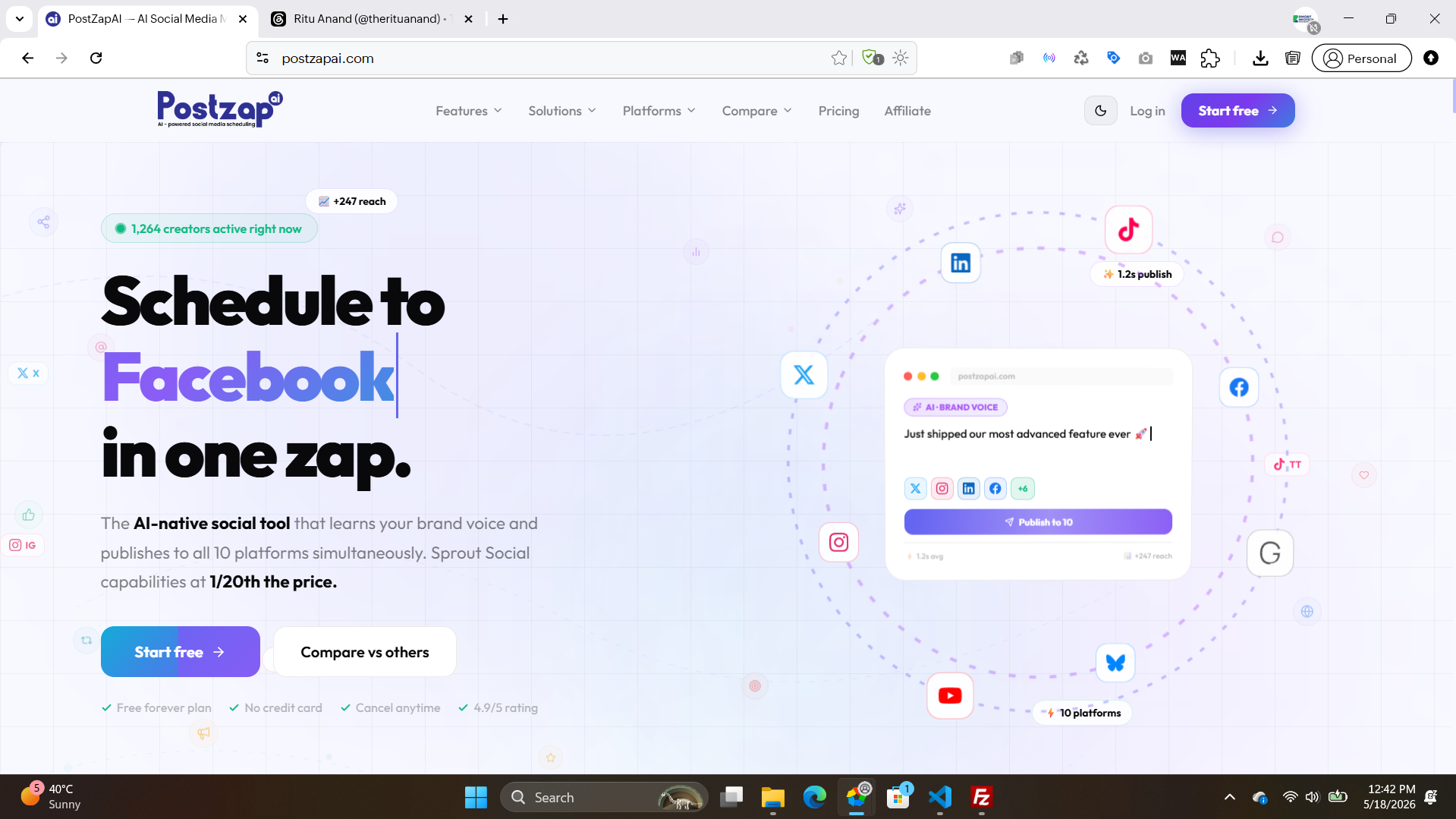Screen dimensions: 1456x819
Task: Toggle dark mode with the moon icon
Action: click(1101, 111)
